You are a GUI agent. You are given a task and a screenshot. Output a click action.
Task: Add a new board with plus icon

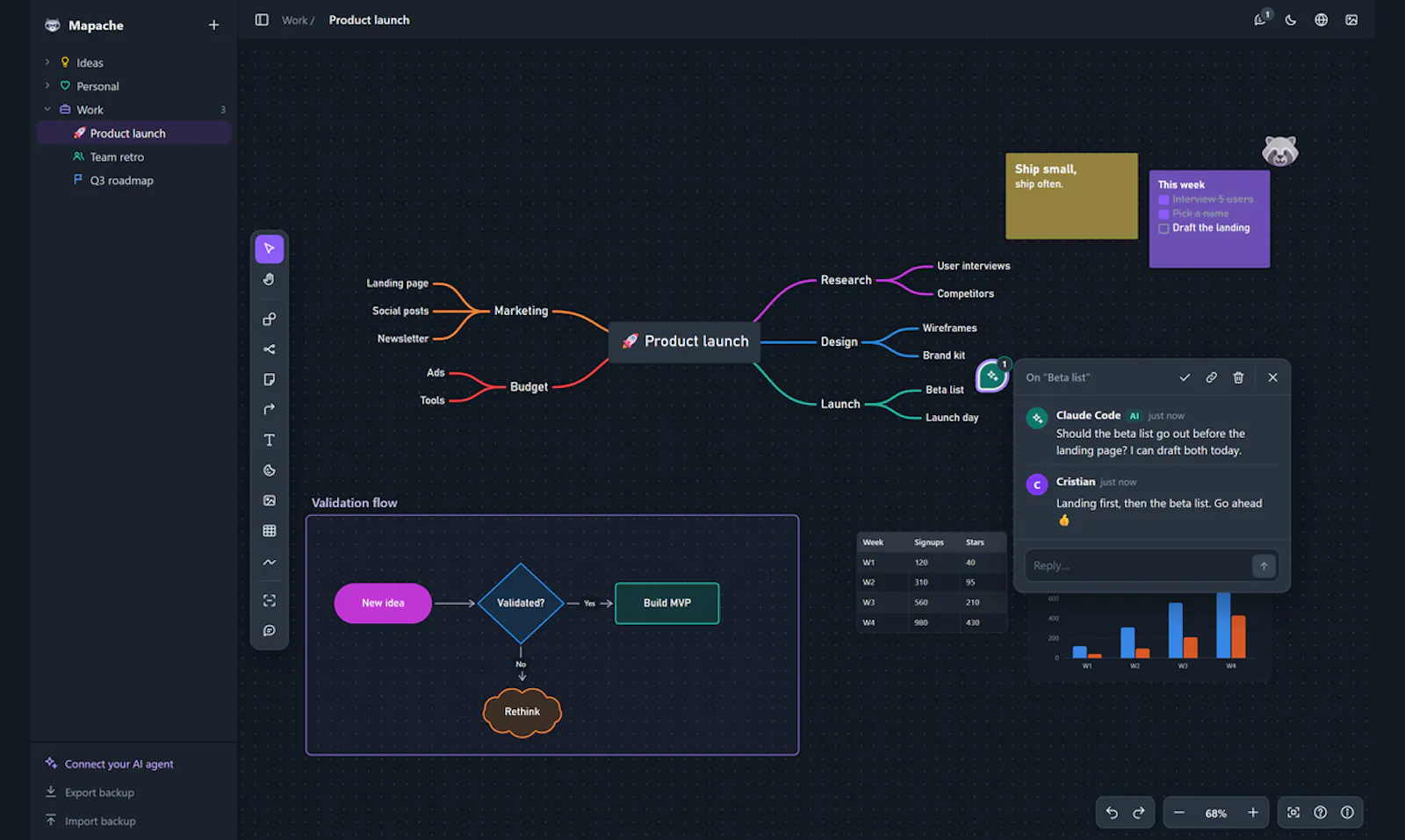point(213,25)
